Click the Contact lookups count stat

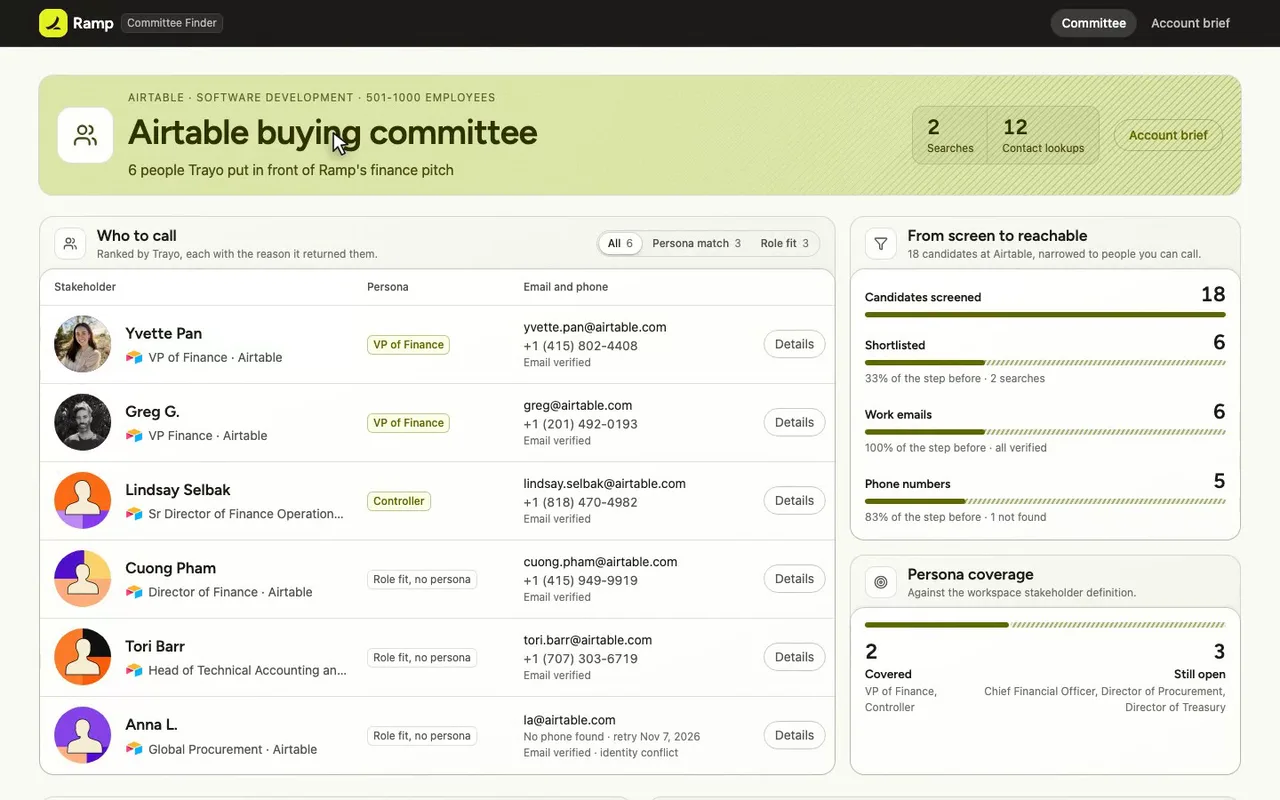[x=1043, y=135]
